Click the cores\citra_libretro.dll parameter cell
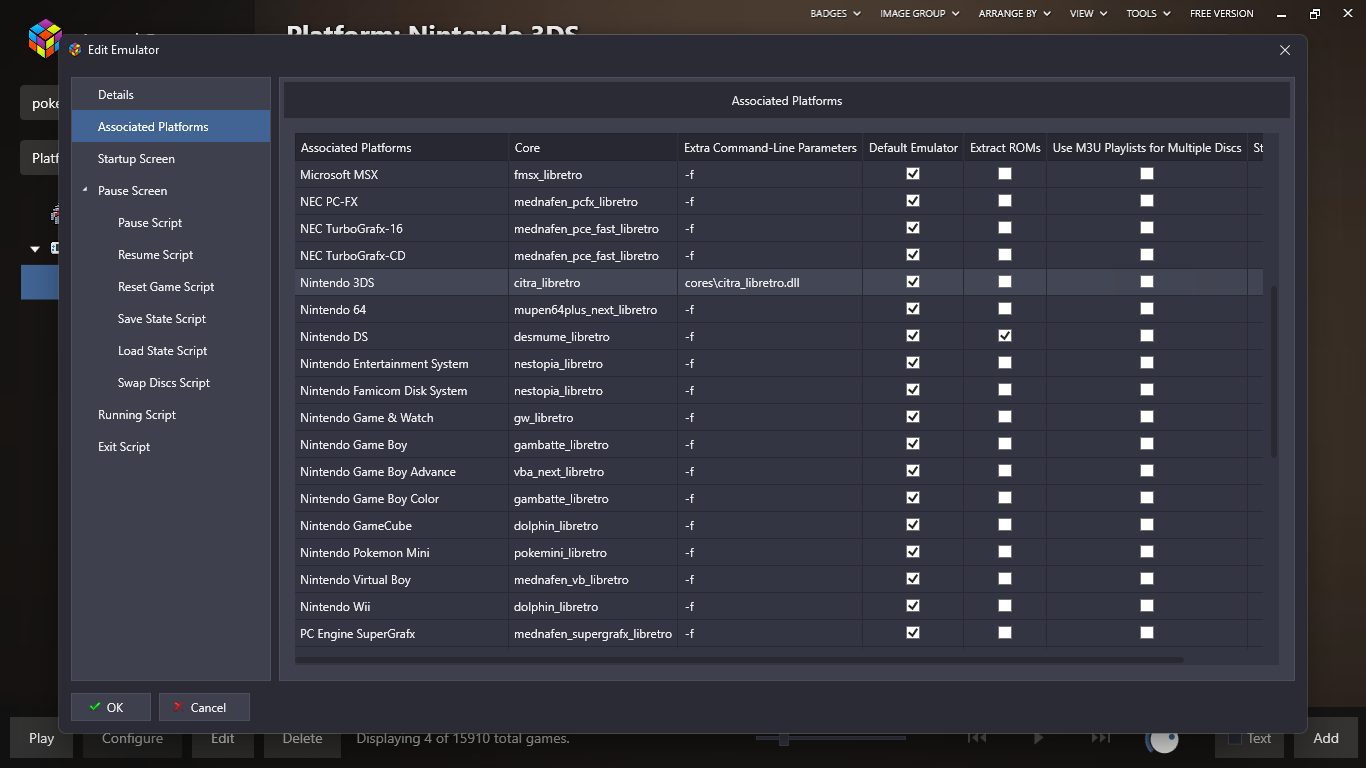The image size is (1366, 768). click(x=770, y=282)
